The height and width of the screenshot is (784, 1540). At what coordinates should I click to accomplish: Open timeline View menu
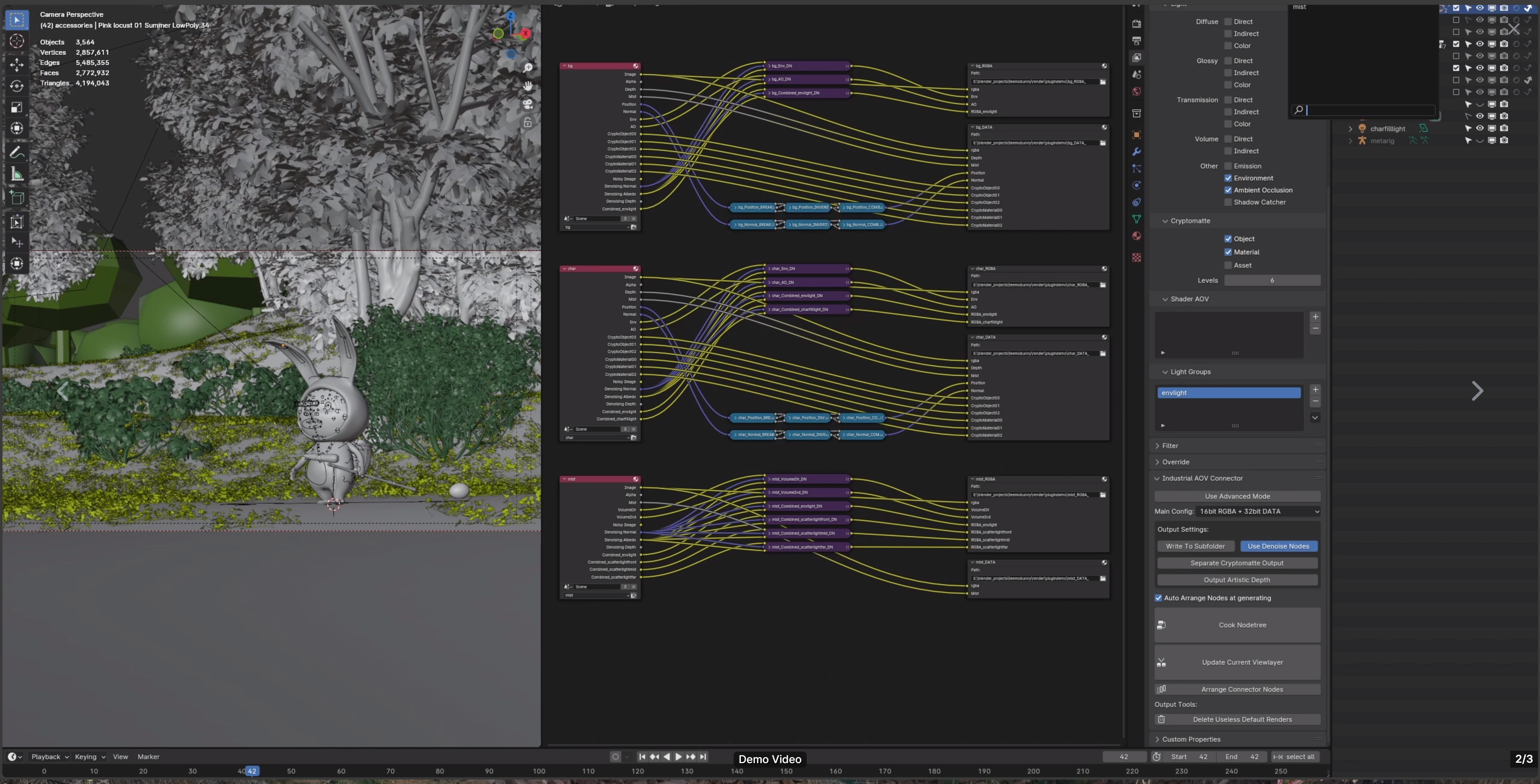coord(120,756)
